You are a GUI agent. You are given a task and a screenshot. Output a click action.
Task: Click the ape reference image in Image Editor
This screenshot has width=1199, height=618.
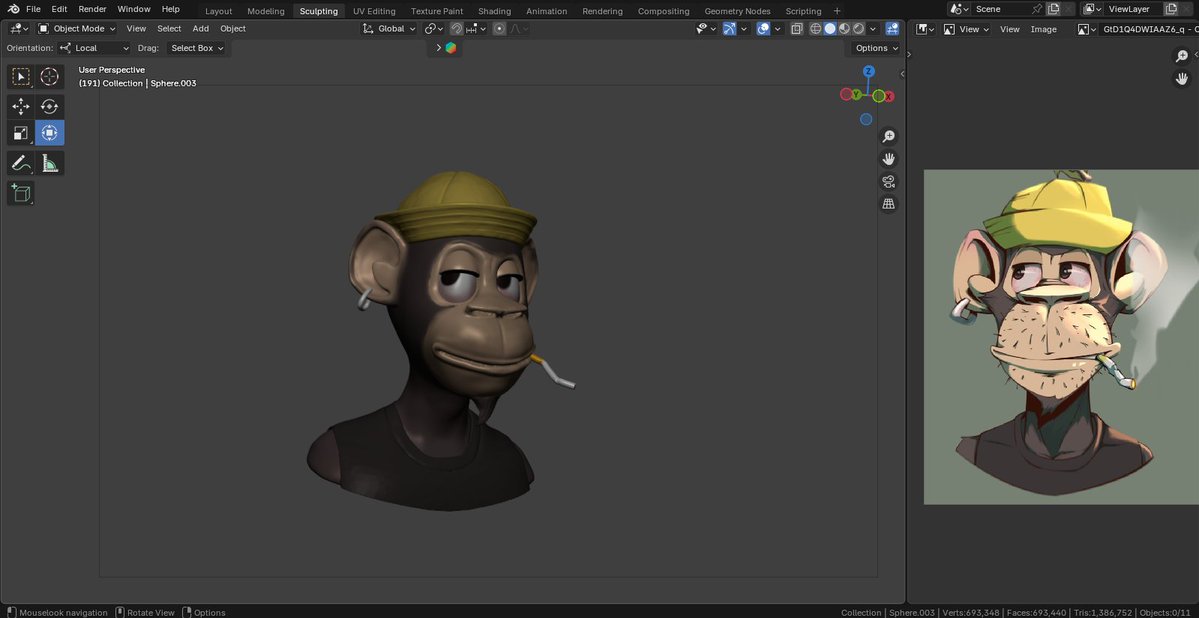1061,337
